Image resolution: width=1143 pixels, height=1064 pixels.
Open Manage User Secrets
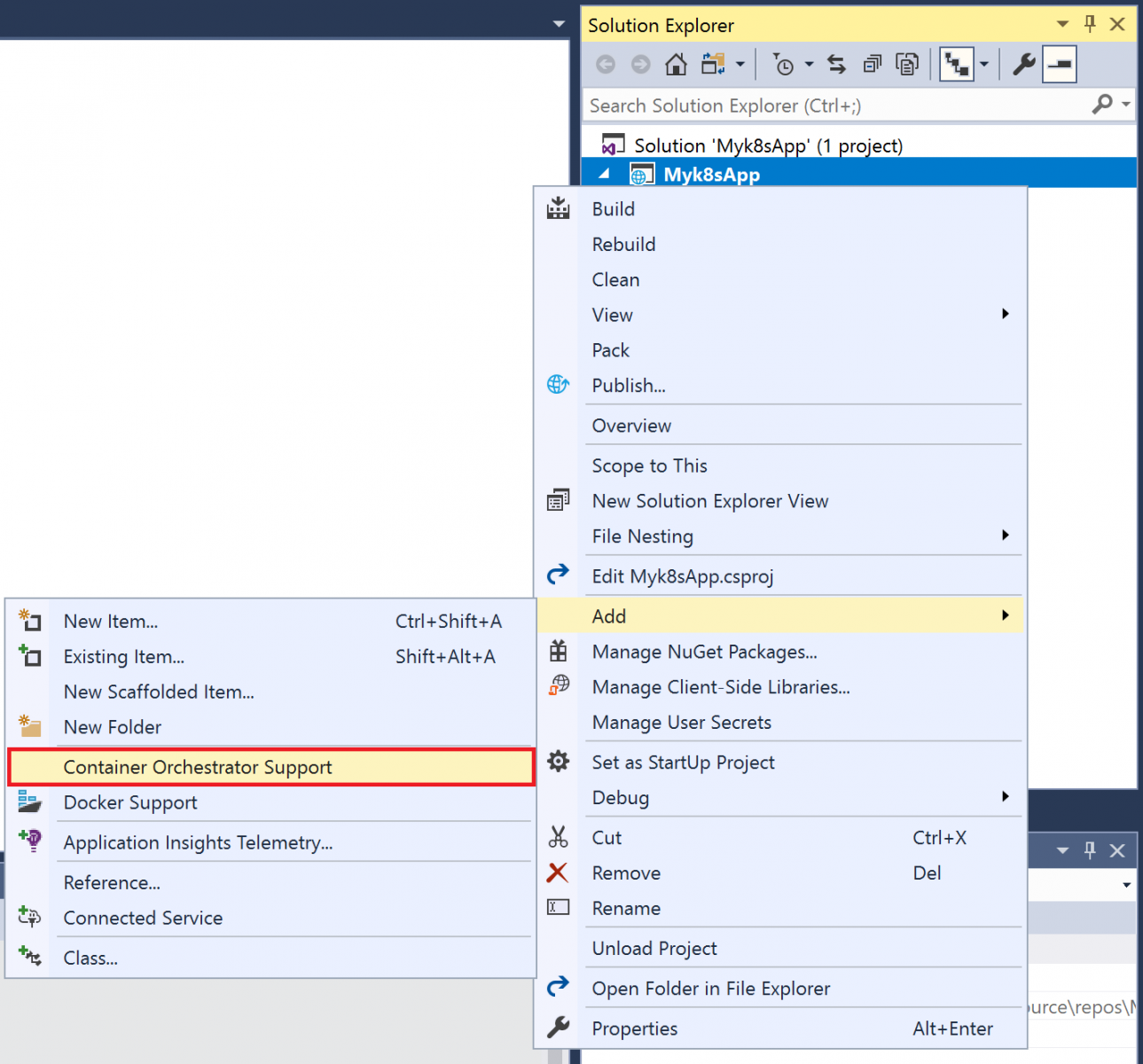tap(681, 723)
